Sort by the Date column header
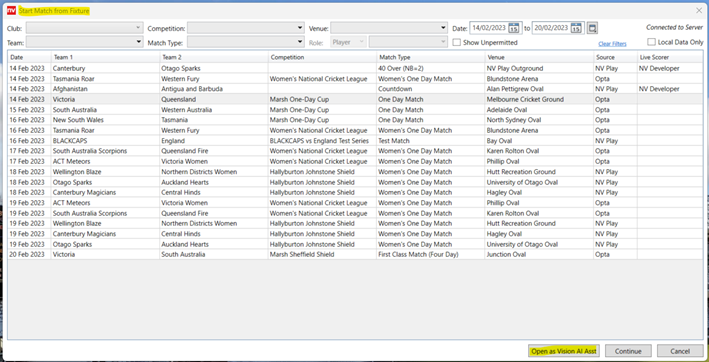The width and height of the screenshot is (709, 362). click(29, 57)
